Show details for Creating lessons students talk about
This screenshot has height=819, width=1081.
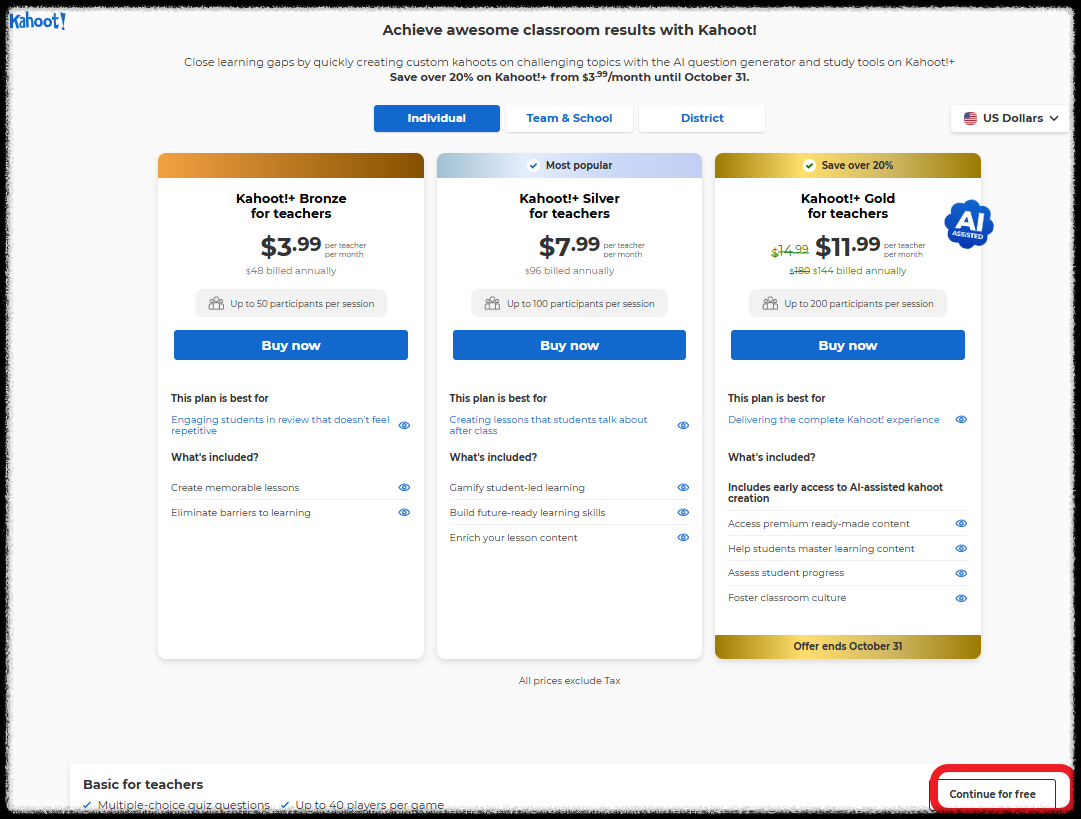(683, 425)
